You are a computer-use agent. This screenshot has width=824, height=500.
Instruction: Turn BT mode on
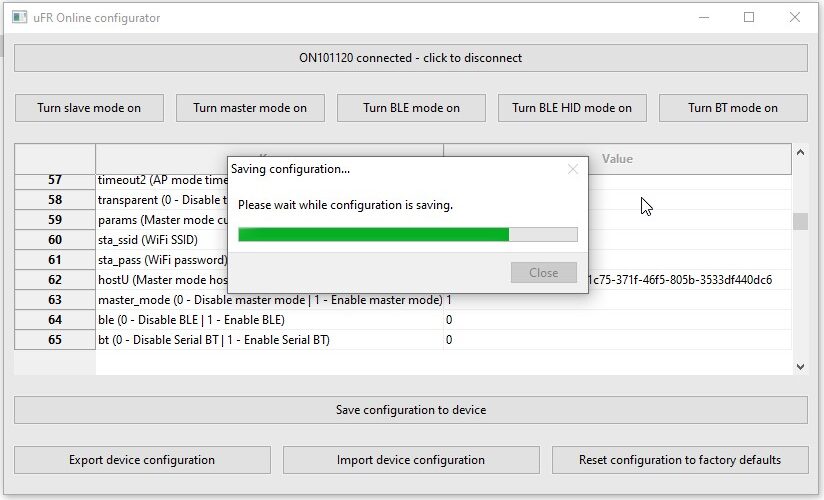tap(733, 108)
